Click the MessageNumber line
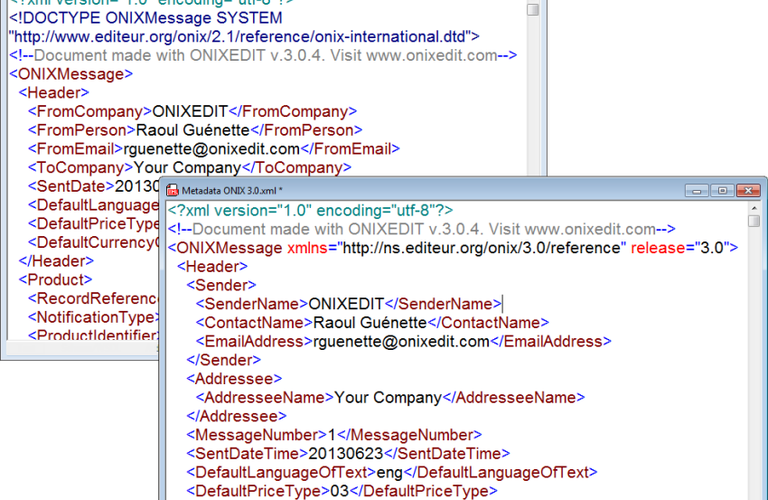The image size is (768, 500). click(x=334, y=435)
